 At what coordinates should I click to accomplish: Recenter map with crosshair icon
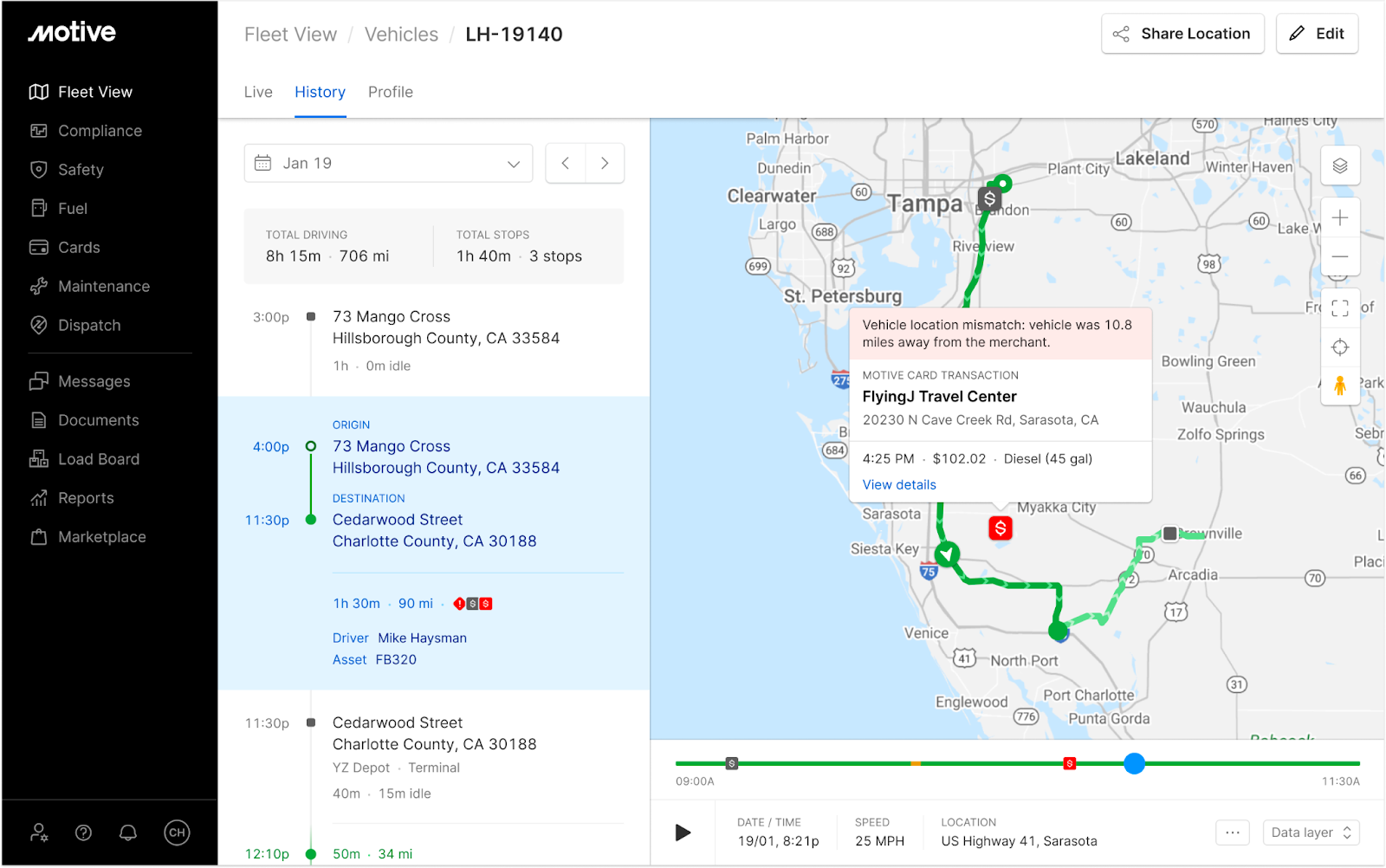click(1340, 347)
